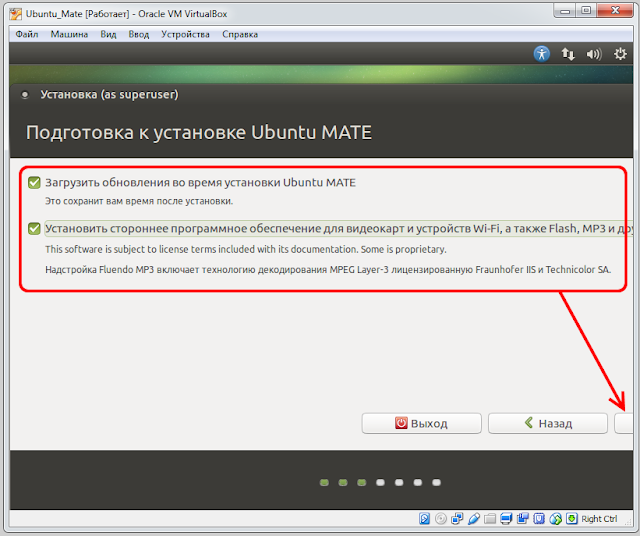Click the 'Подготовка к установке Ubuntu MATE' heading

(199, 133)
